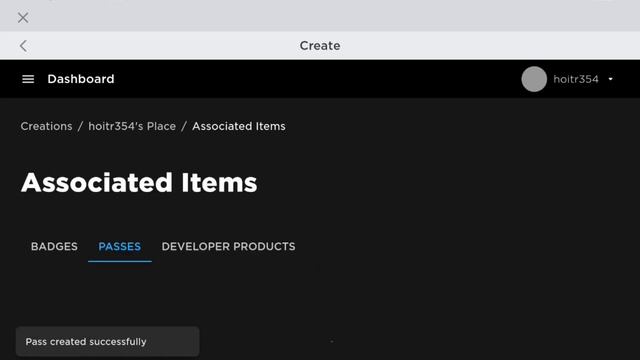This screenshot has height=360, width=640.
Task: Click the slash separator before Associated Items breadcrumb
Action: pos(184,126)
